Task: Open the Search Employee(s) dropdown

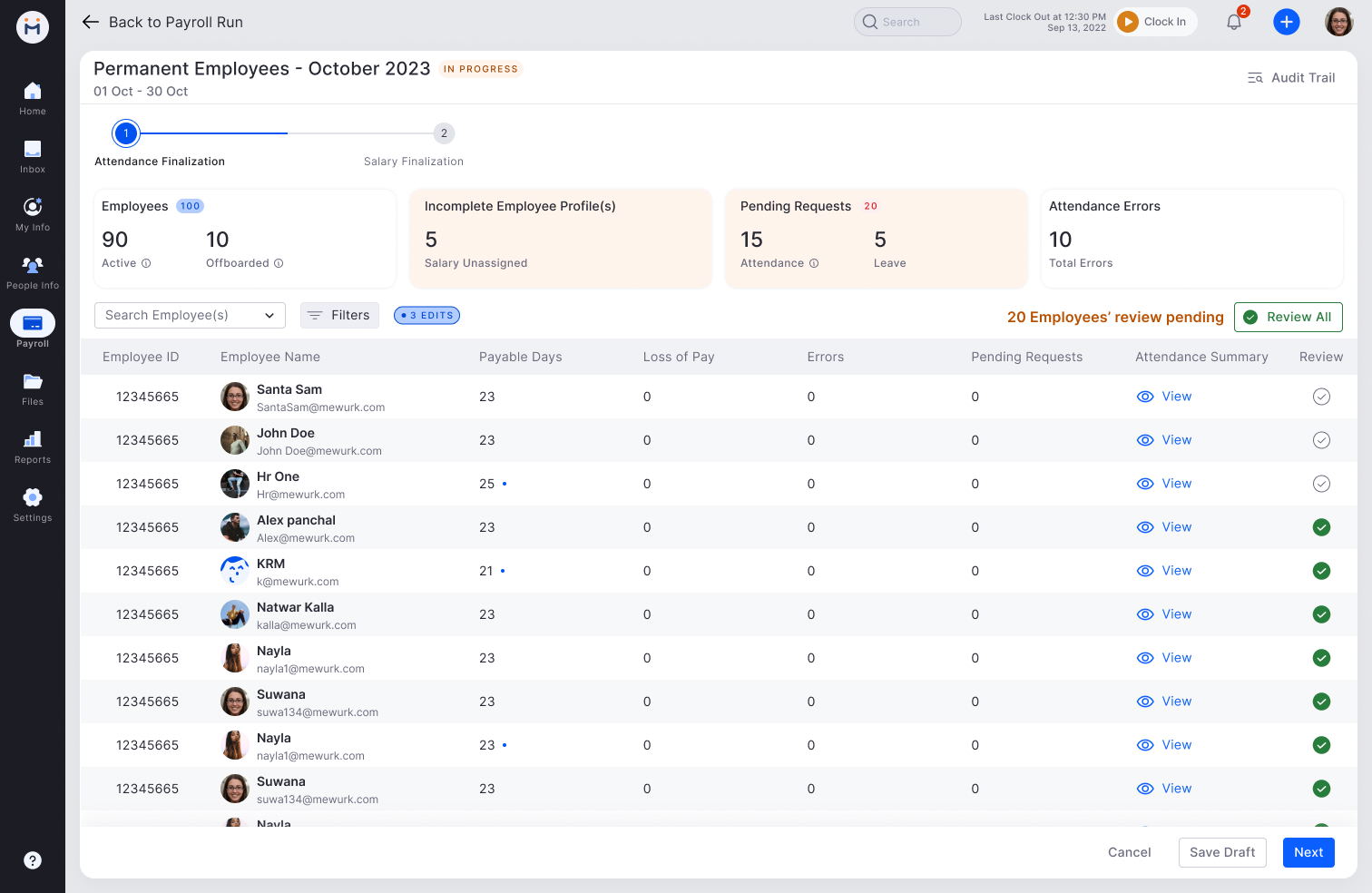Action: [x=190, y=315]
